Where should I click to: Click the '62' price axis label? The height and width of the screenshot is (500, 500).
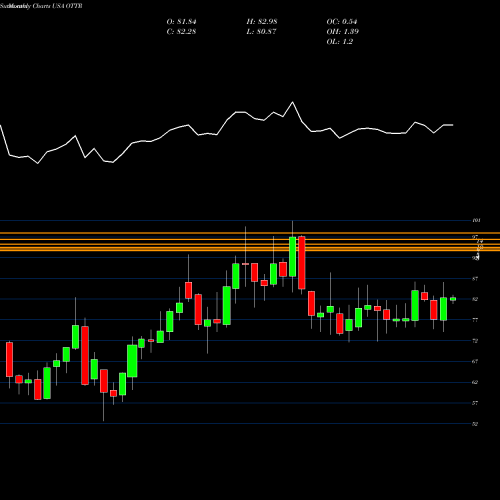(475, 382)
